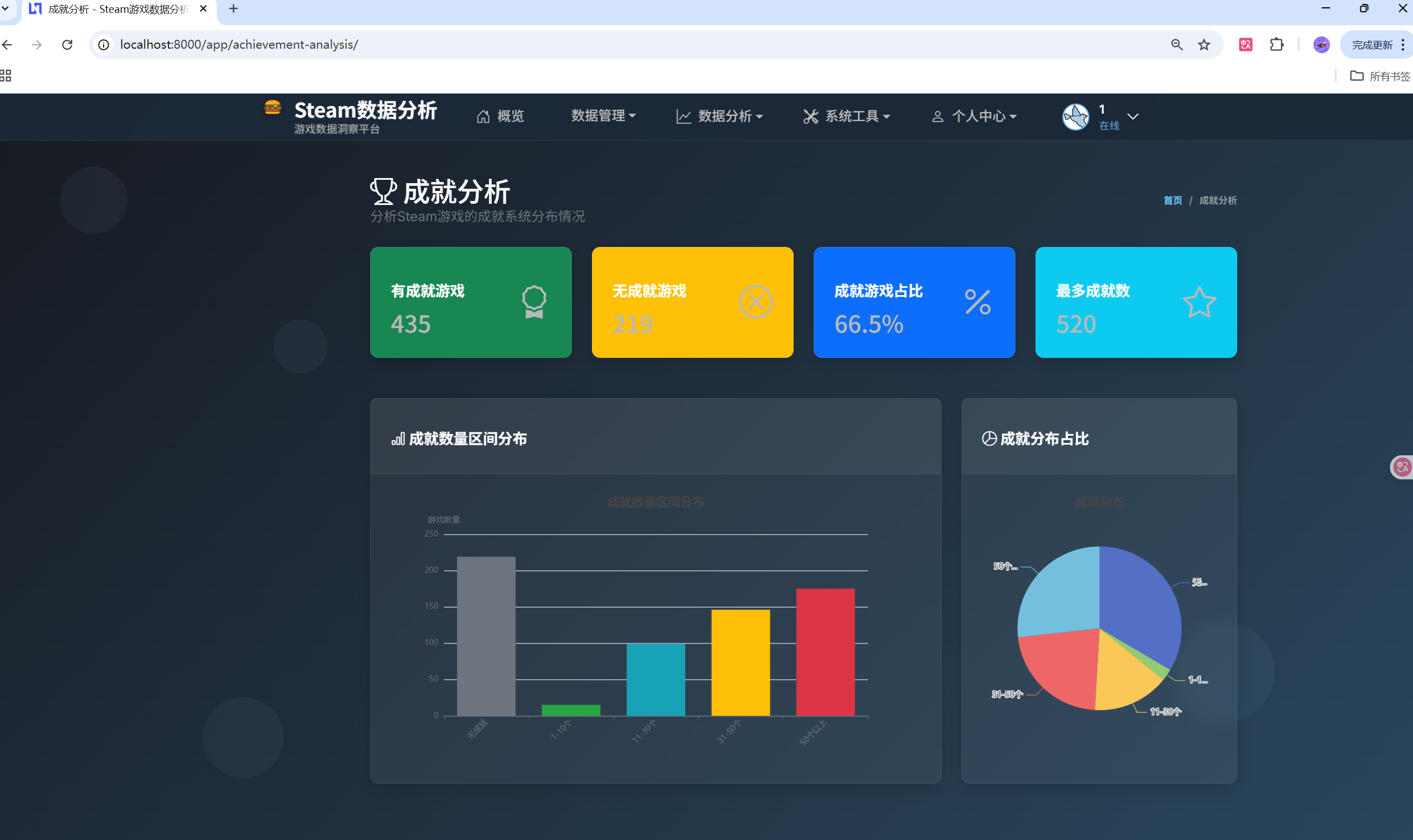
Task: Click the site information icon in address bar
Action: [x=104, y=45]
